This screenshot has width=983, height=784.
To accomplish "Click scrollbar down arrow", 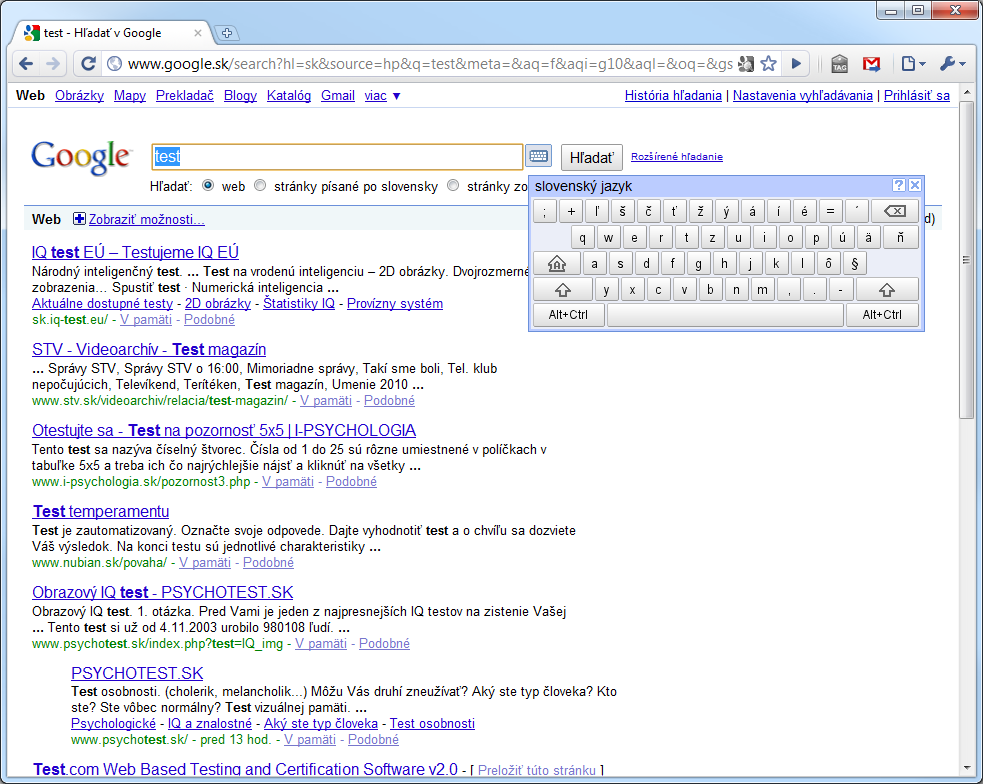I will point(966,768).
